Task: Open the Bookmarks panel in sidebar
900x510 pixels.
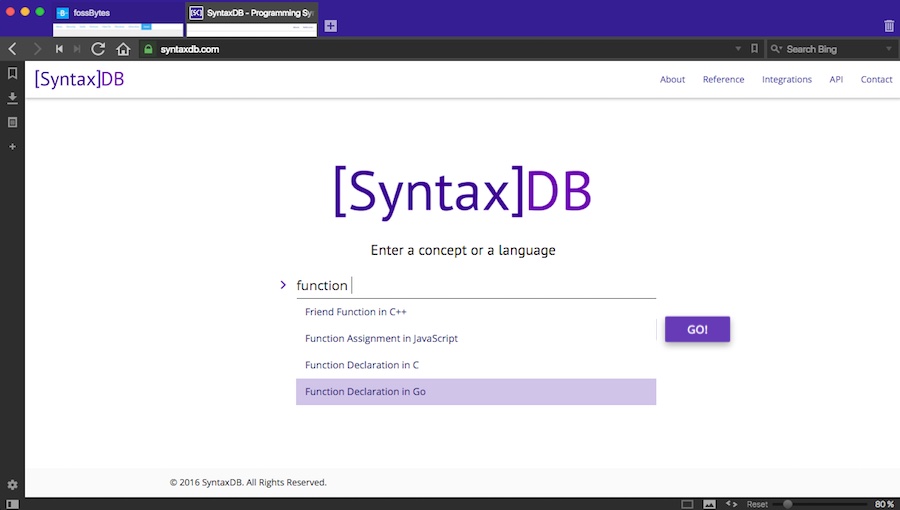Action: [x=12, y=73]
